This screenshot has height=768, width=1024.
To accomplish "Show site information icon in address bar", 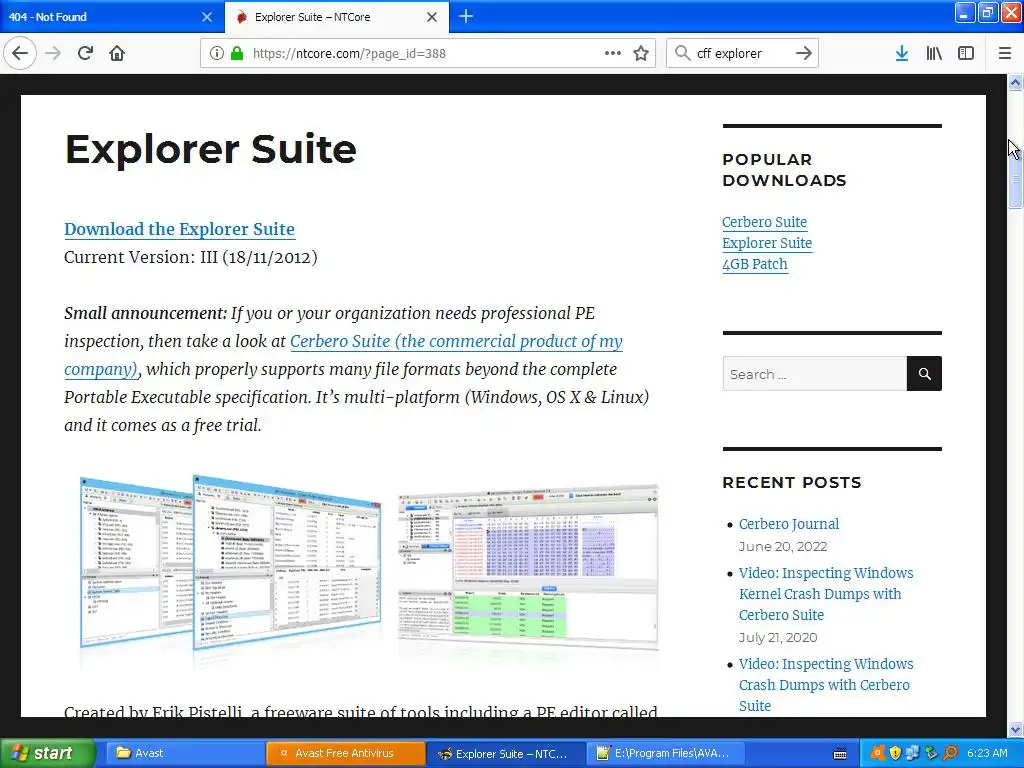I will coord(217,54).
